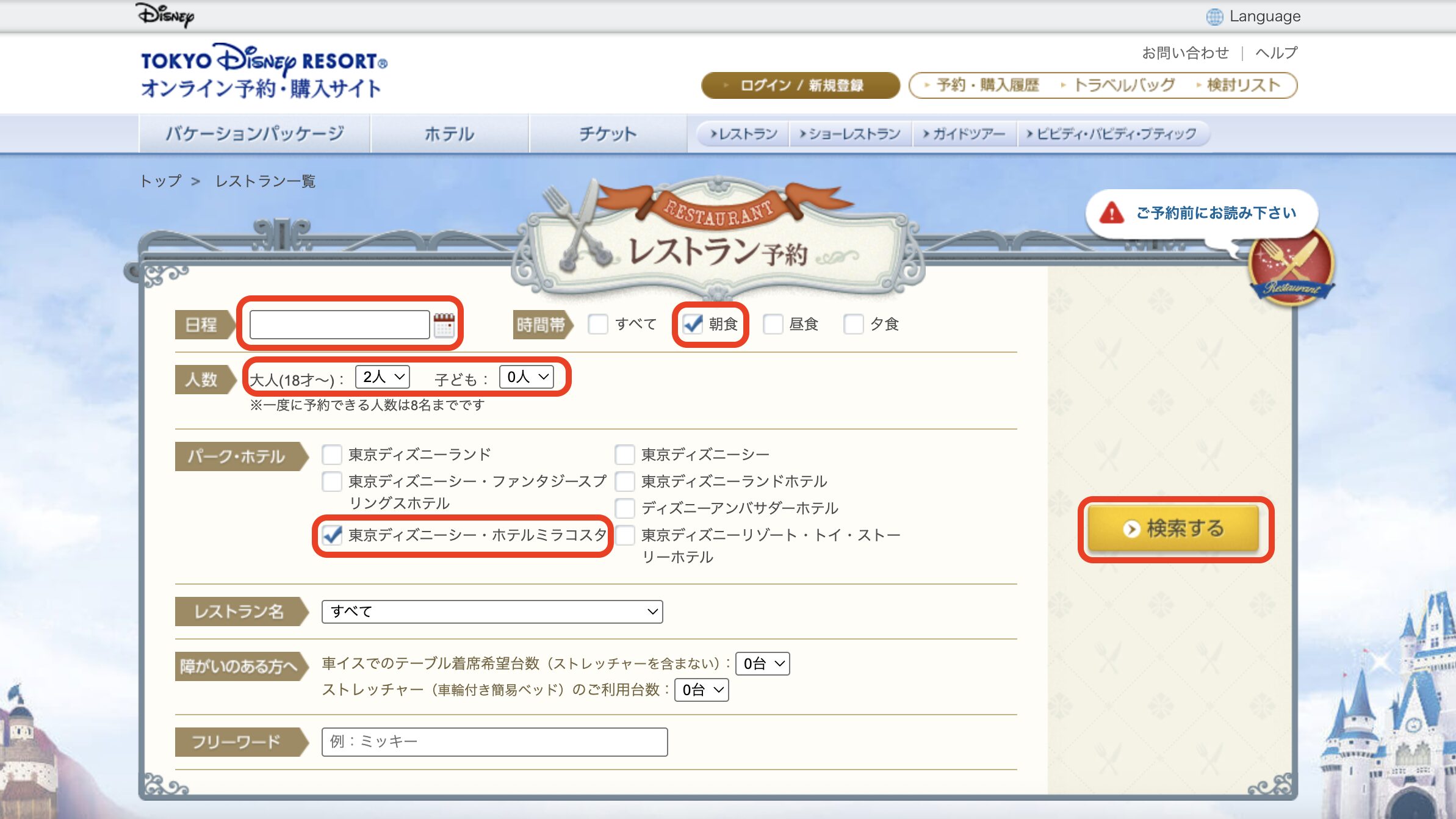Open お問い合わせ link
1456x819 pixels.
click(1185, 53)
